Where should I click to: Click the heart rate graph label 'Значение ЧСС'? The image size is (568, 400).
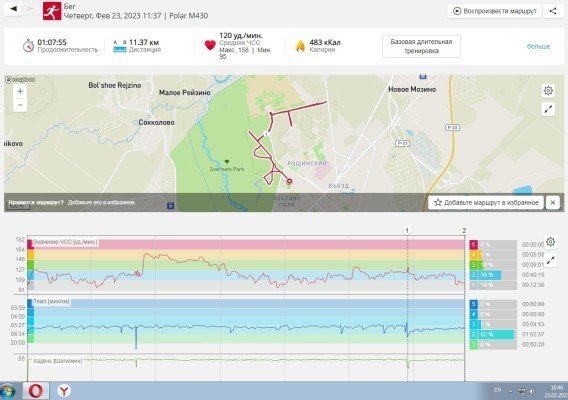(x=65, y=242)
